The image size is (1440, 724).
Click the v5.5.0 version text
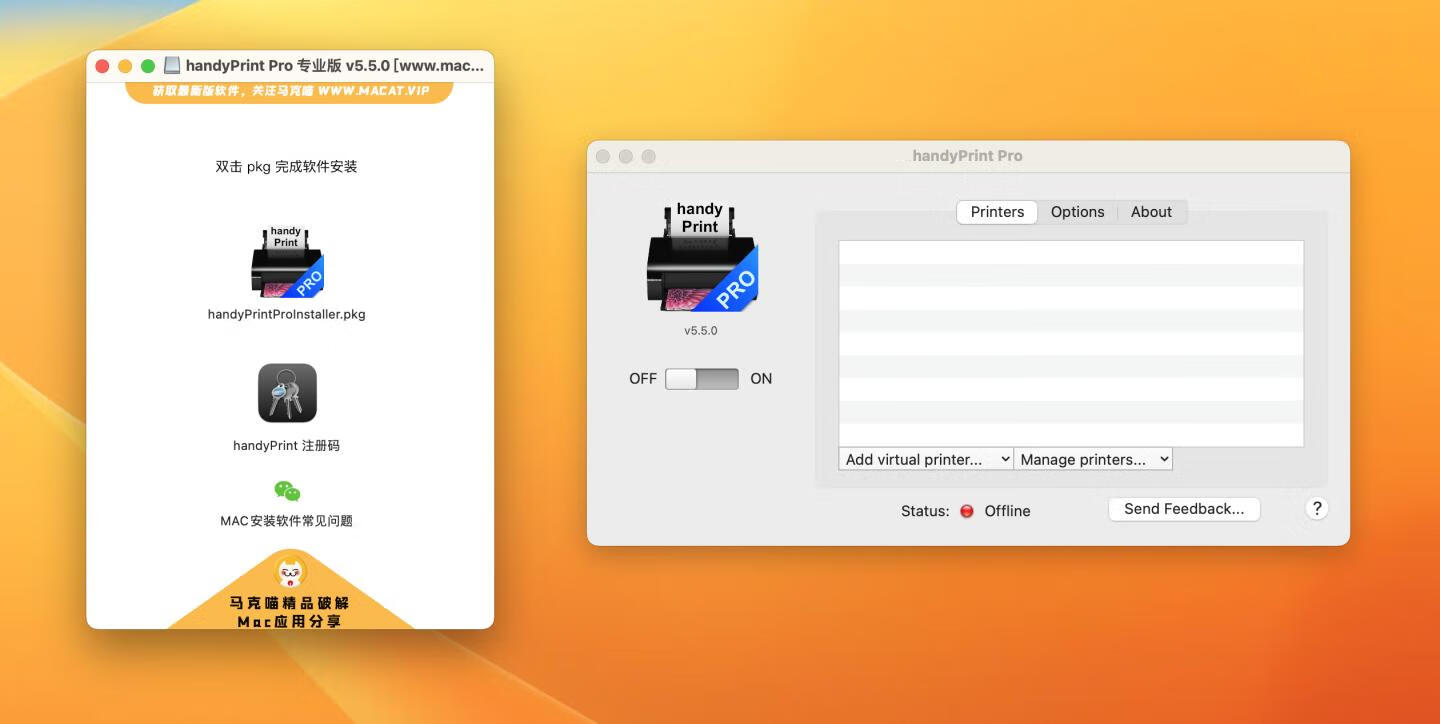pyautogui.click(x=701, y=331)
